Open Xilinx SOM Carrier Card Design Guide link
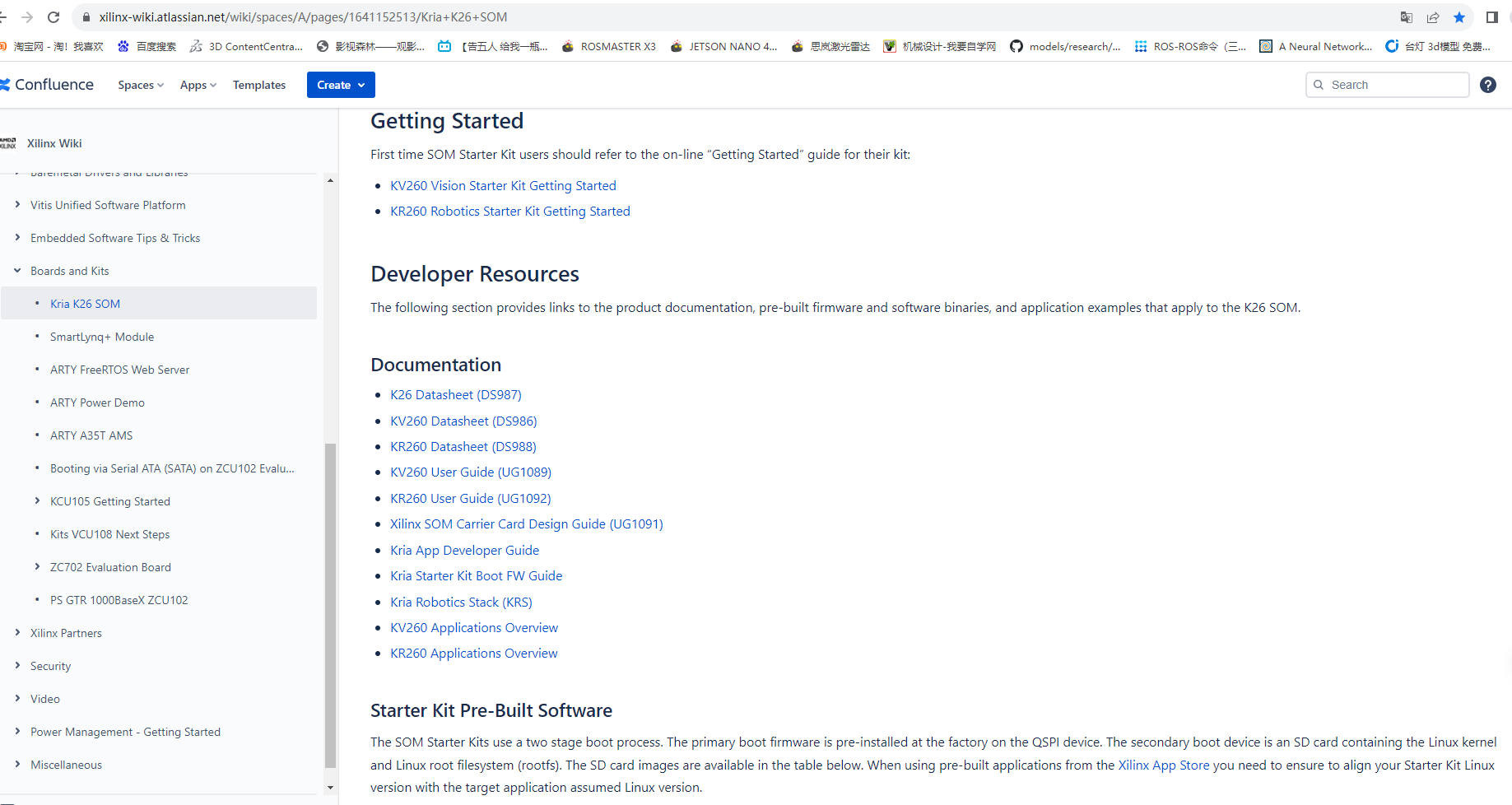The width and height of the screenshot is (1512, 805). tap(527, 524)
